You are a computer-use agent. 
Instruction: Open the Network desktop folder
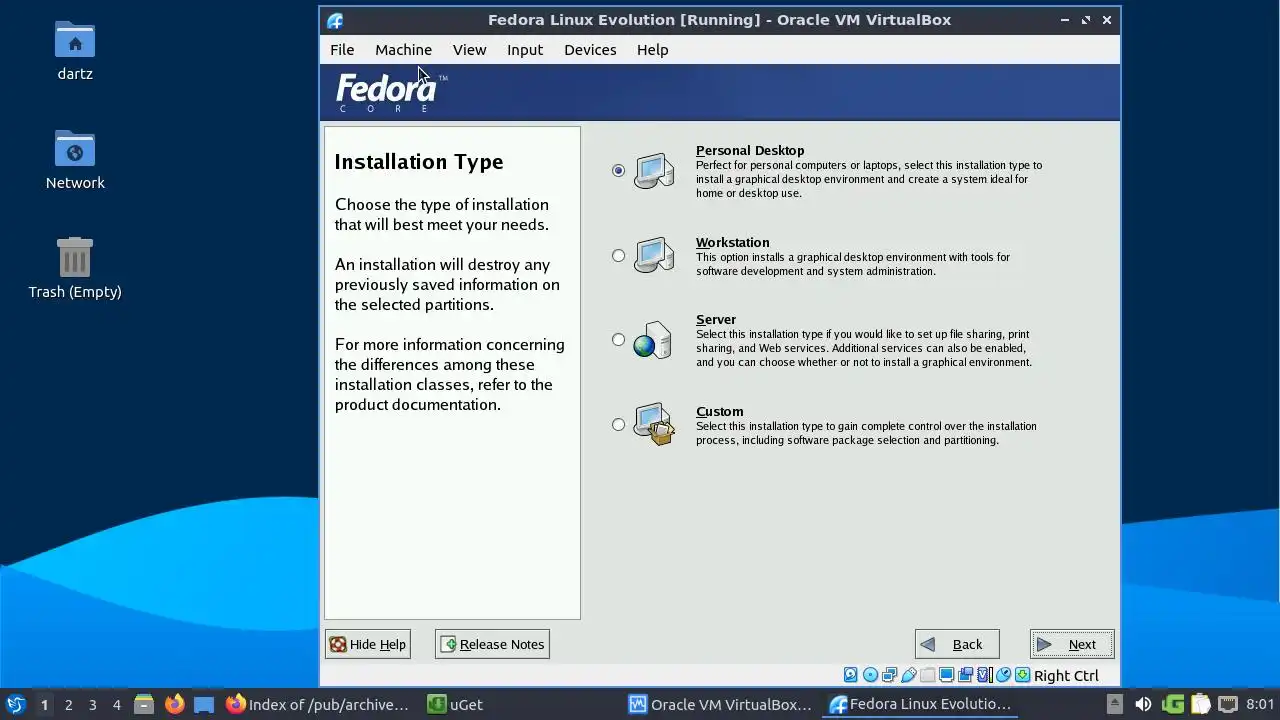point(75,159)
